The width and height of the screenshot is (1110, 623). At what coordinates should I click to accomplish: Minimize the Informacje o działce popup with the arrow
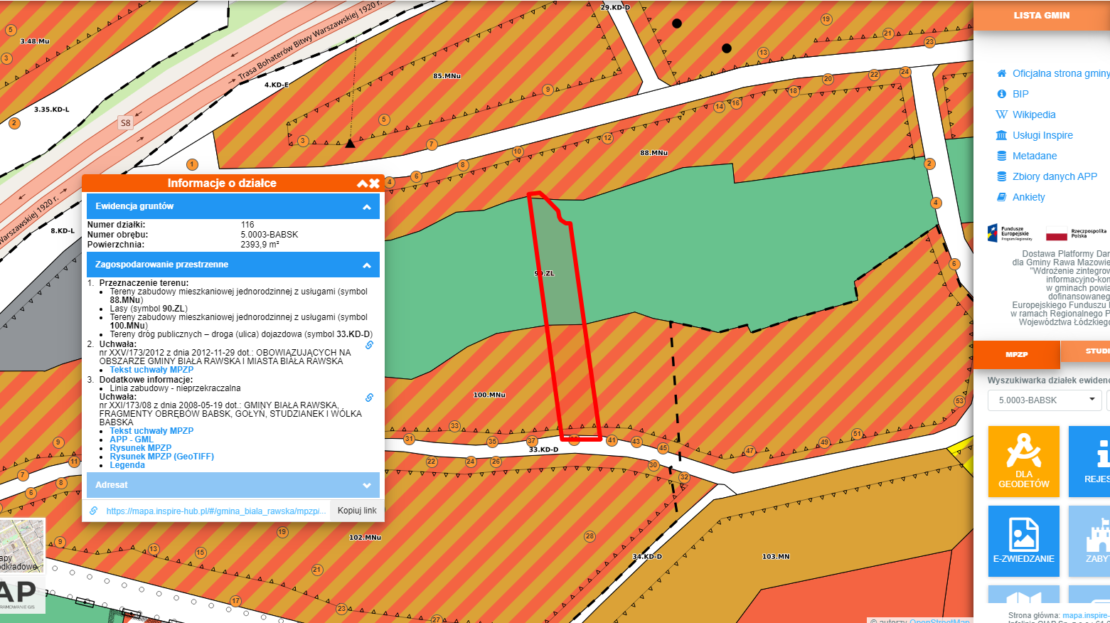coord(362,183)
